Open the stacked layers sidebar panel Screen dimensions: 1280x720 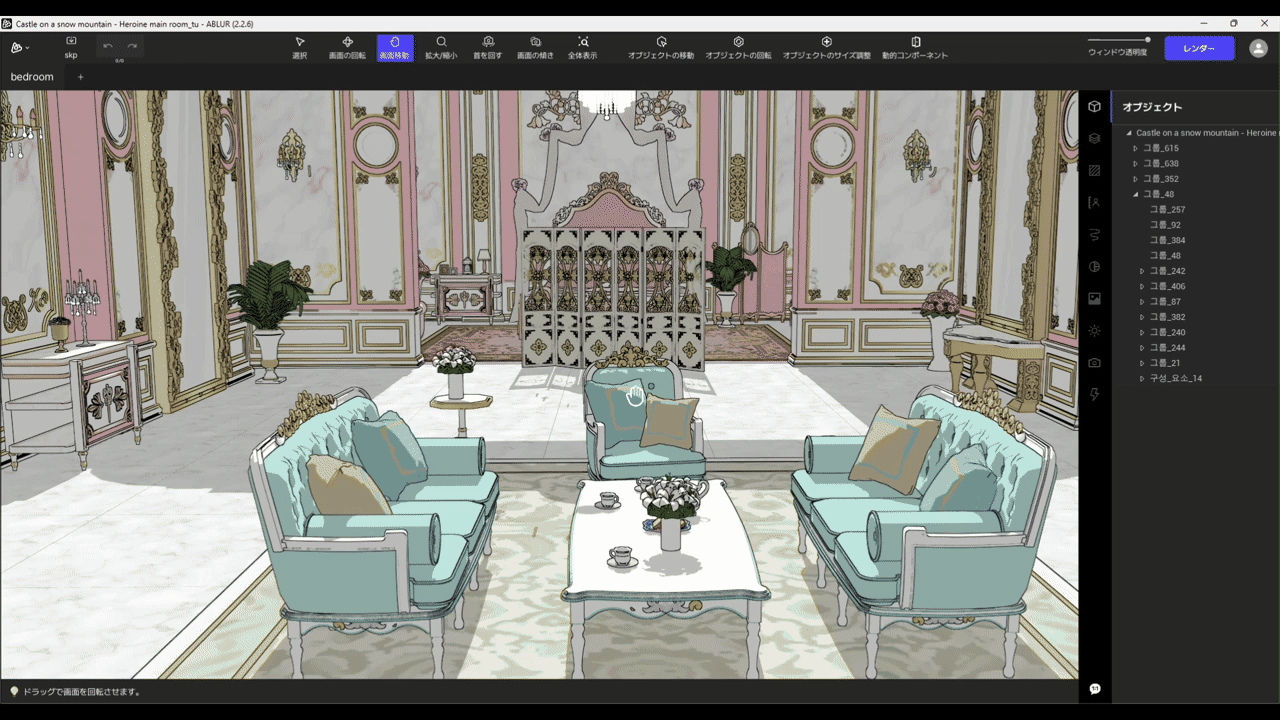click(x=1095, y=139)
